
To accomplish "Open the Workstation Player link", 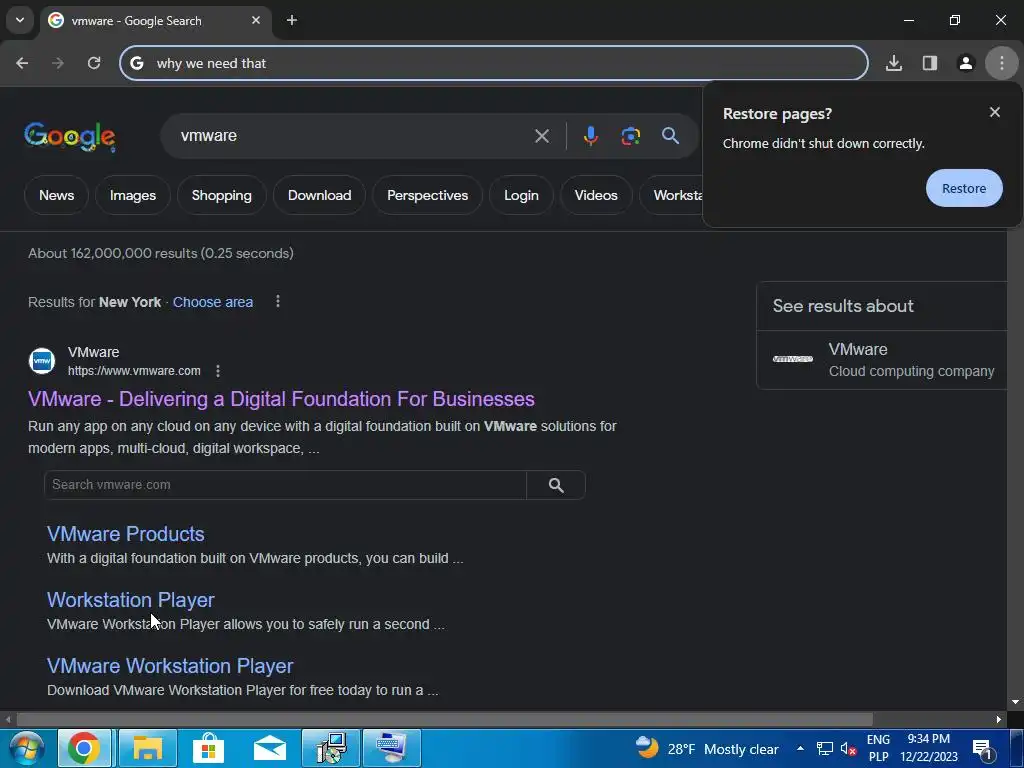I will [x=131, y=600].
